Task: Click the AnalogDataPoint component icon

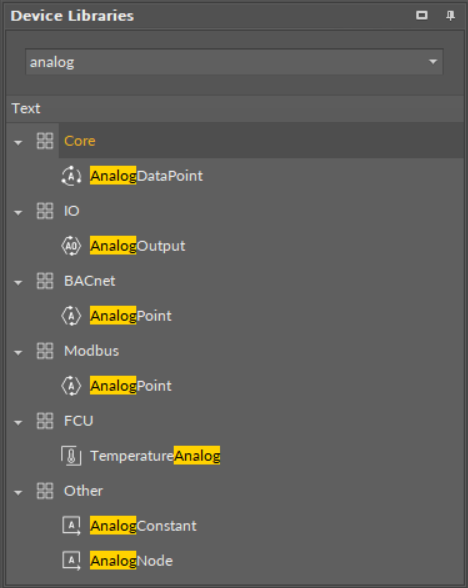Action: (71, 176)
